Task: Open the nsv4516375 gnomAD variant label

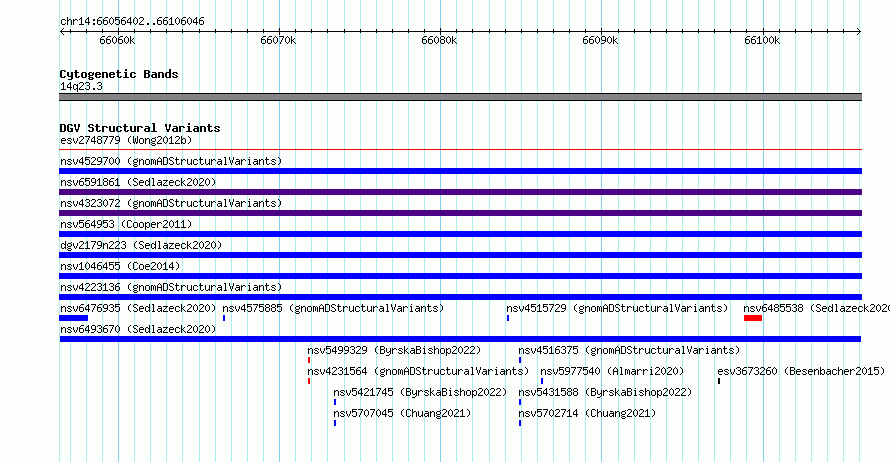Action: click(x=629, y=350)
